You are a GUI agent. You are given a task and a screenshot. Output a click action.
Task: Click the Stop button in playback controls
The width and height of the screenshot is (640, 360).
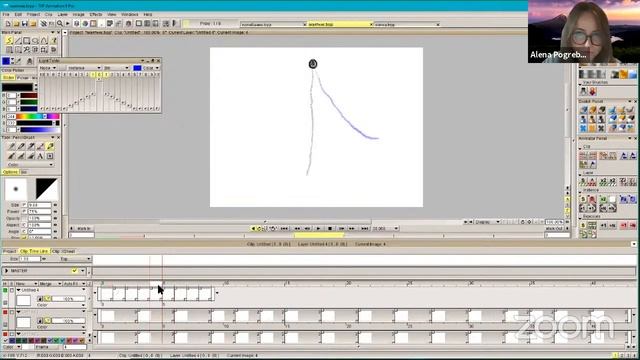(330, 229)
